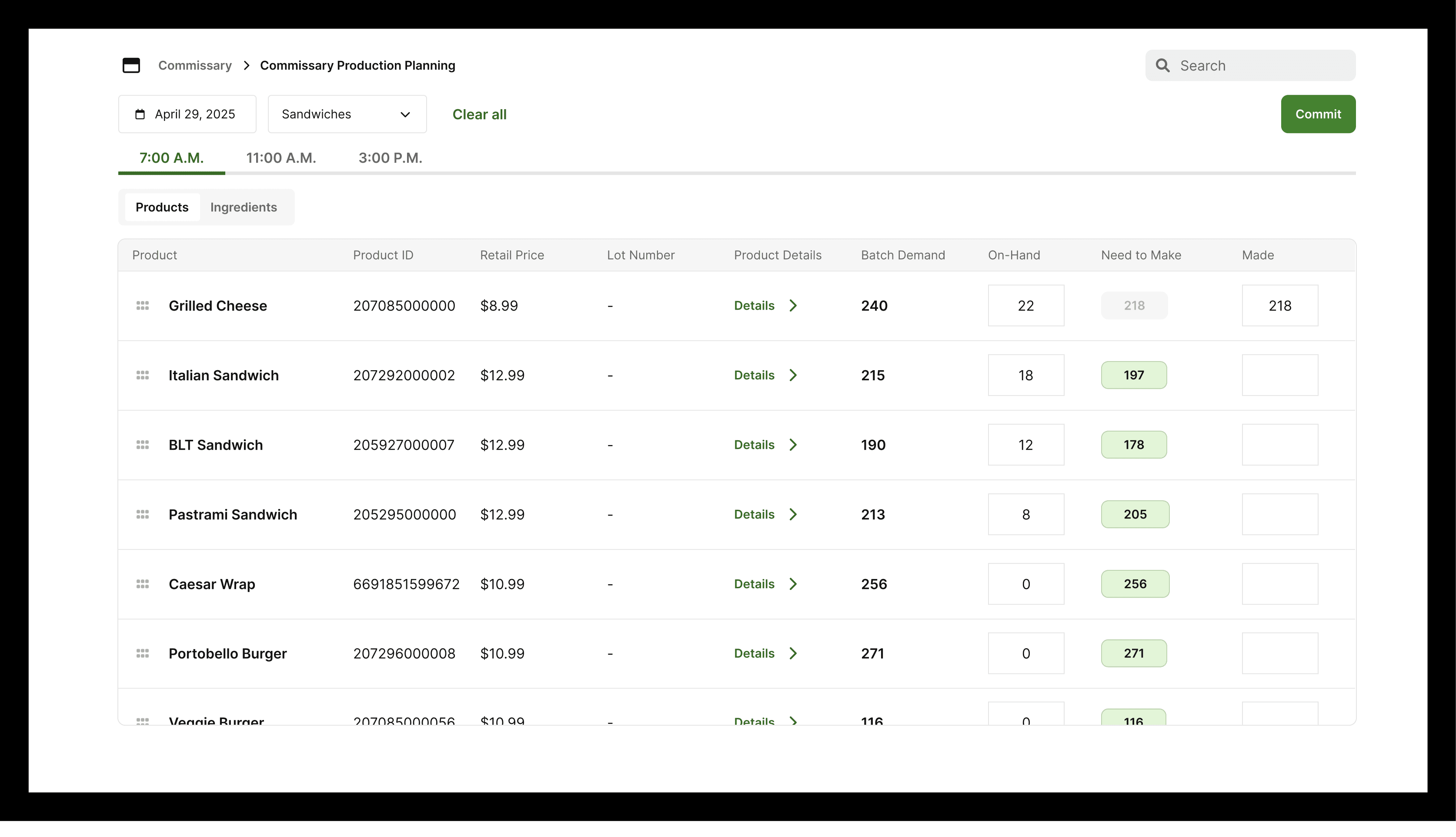This screenshot has height=837, width=1456.
Task: Click Made field for Italian Sandwich
Action: 1279,375
